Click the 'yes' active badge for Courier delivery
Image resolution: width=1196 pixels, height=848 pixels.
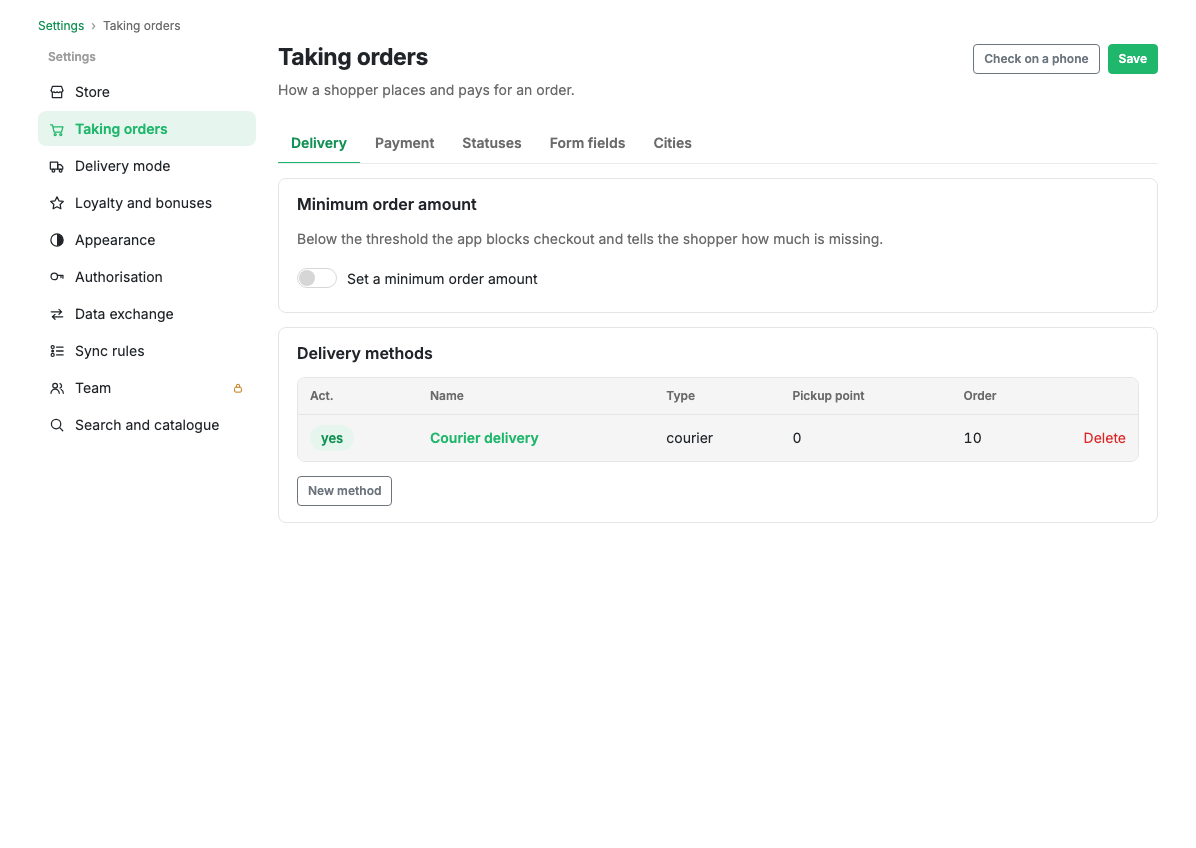pyautogui.click(x=332, y=438)
